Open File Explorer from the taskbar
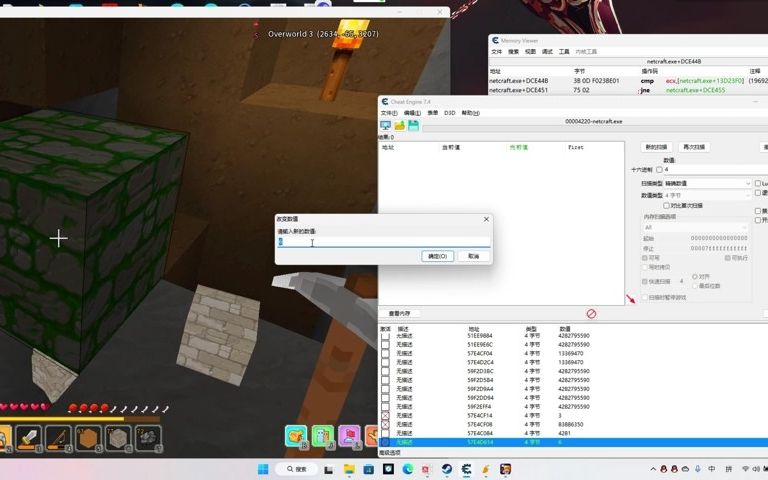 coord(349,469)
